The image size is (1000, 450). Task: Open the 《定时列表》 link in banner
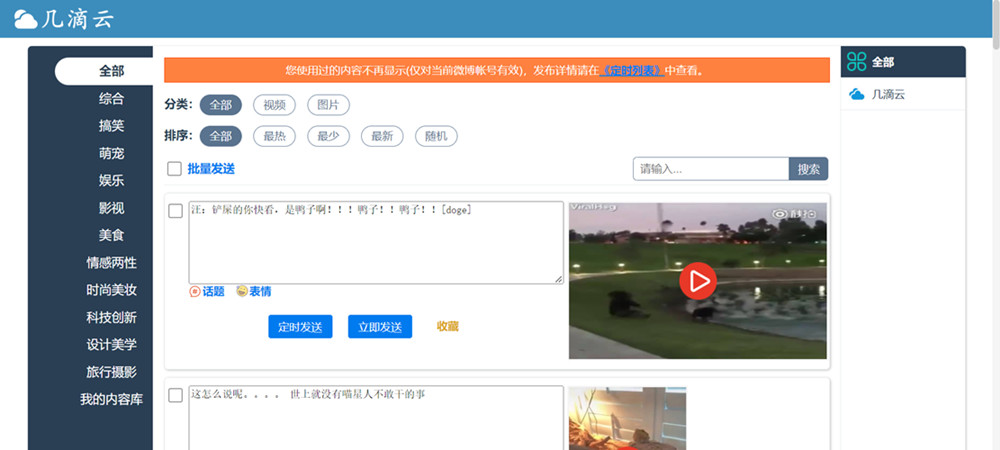(632, 70)
